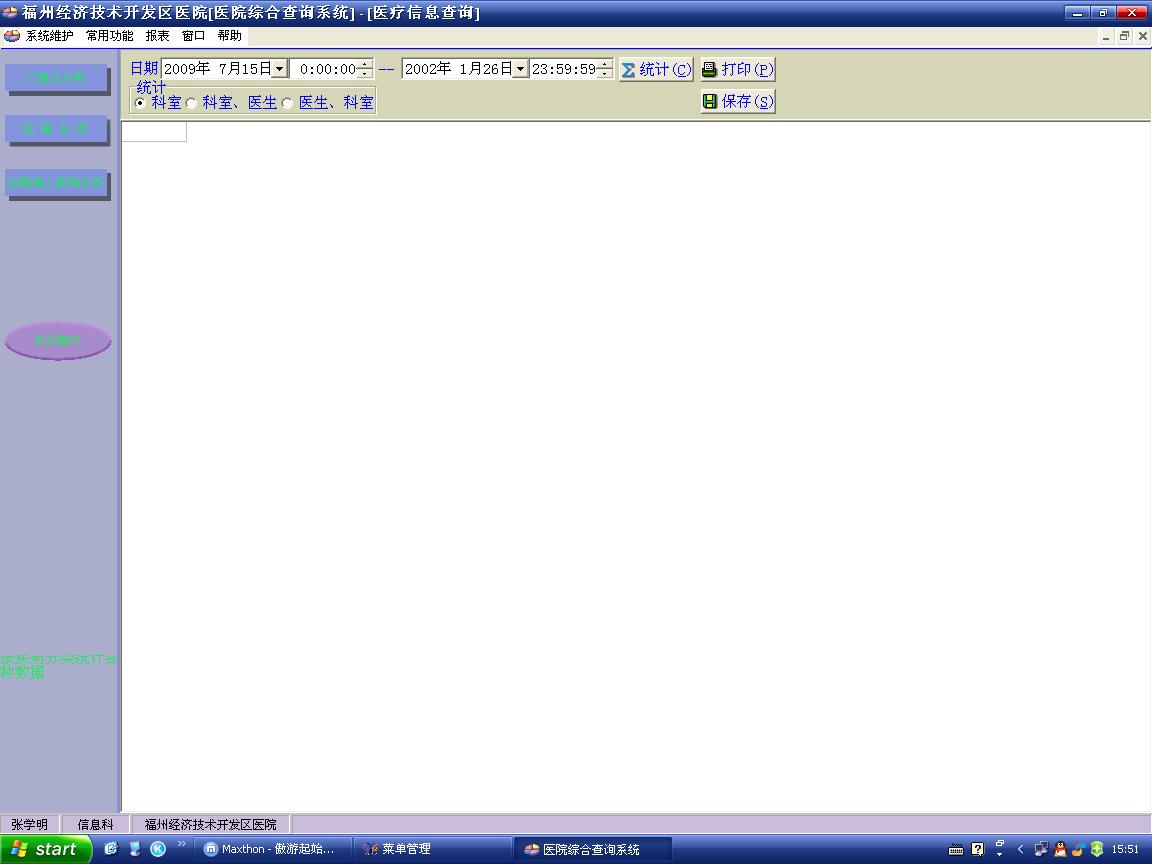Decrease the start time 0:00:00 spinner down

[x=364, y=73]
